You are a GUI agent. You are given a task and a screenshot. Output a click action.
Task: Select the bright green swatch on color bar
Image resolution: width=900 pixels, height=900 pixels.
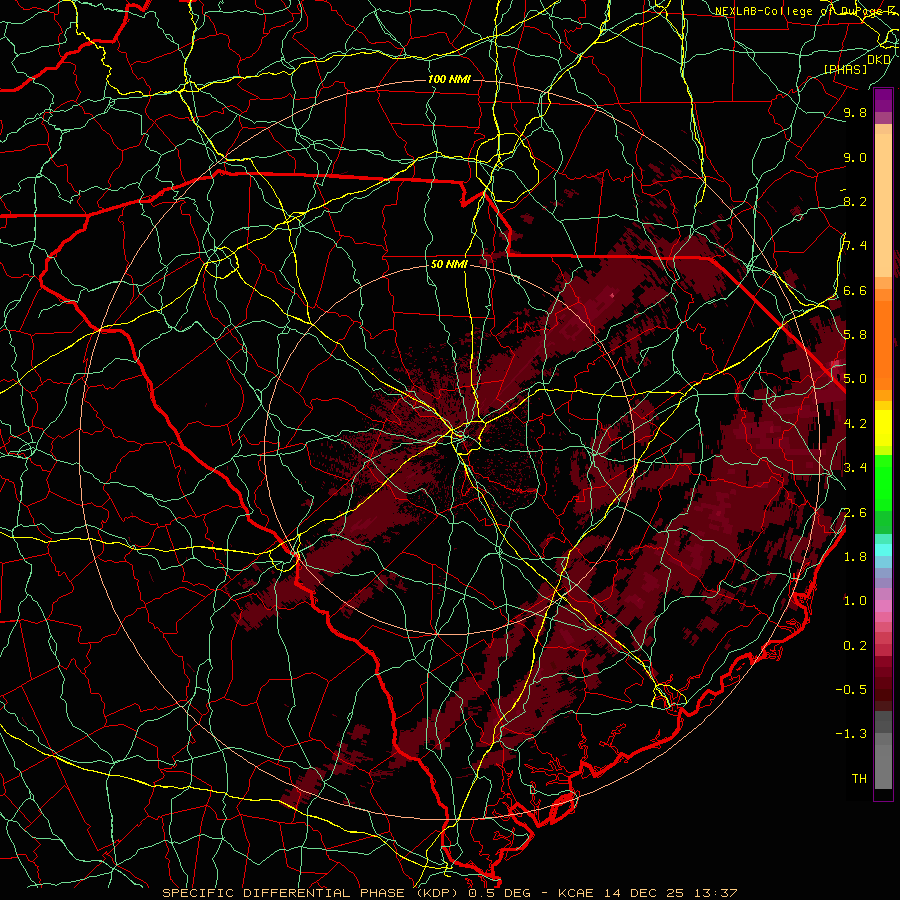(883, 481)
